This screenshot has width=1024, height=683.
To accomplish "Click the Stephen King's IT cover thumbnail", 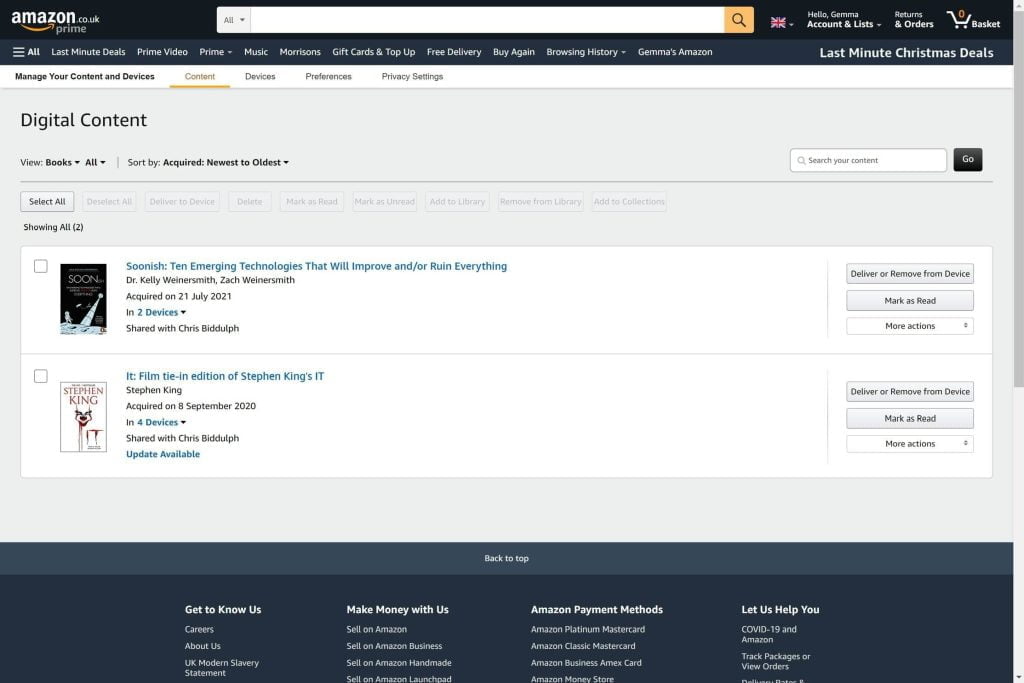I will 84,416.
